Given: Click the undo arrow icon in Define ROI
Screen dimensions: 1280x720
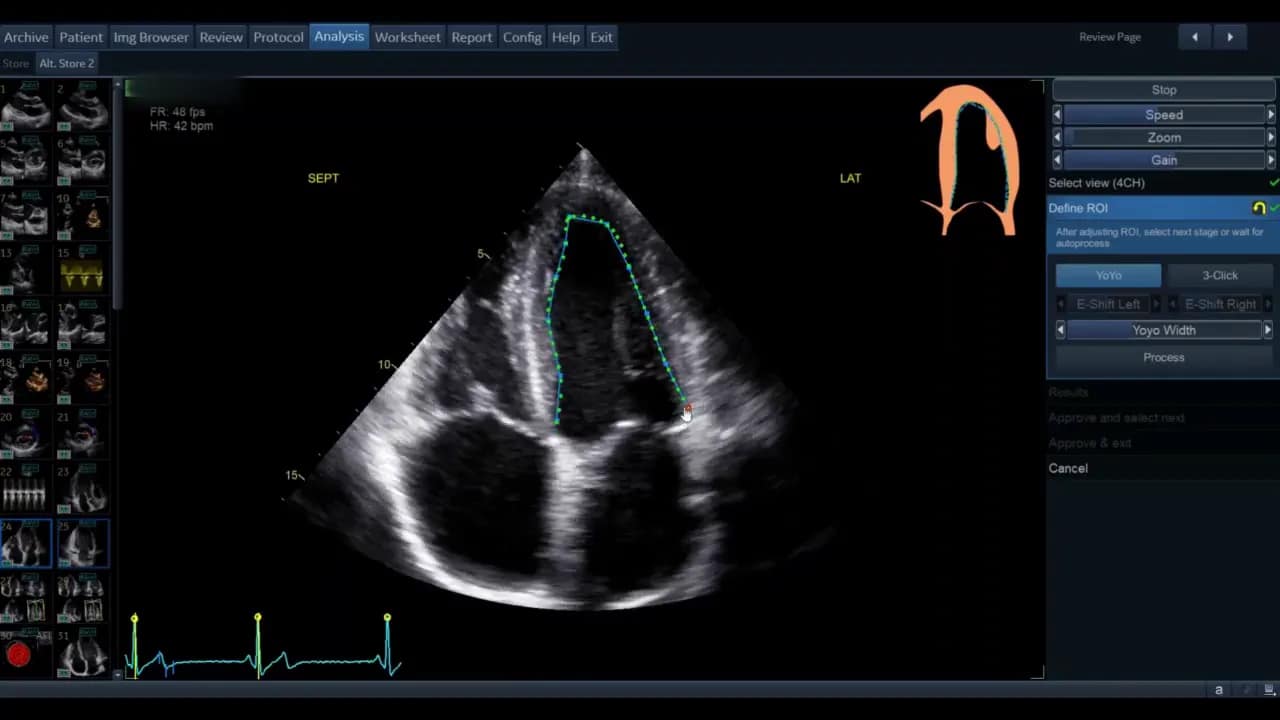Looking at the screenshot, I should (x=1259, y=208).
